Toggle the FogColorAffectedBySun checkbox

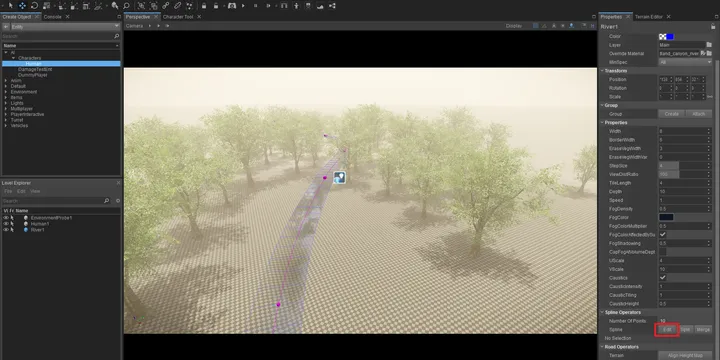(663, 235)
